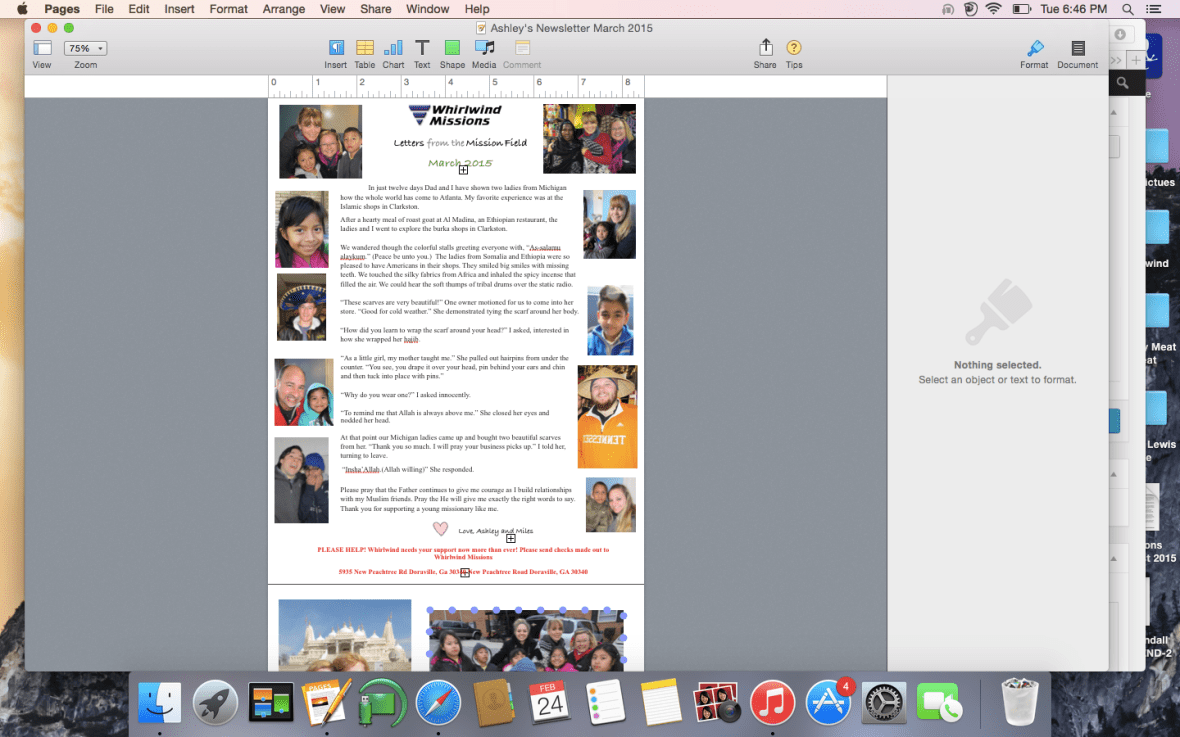Click the Wi-Fi status icon
This screenshot has width=1180, height=737.
(x=993, y=9)
